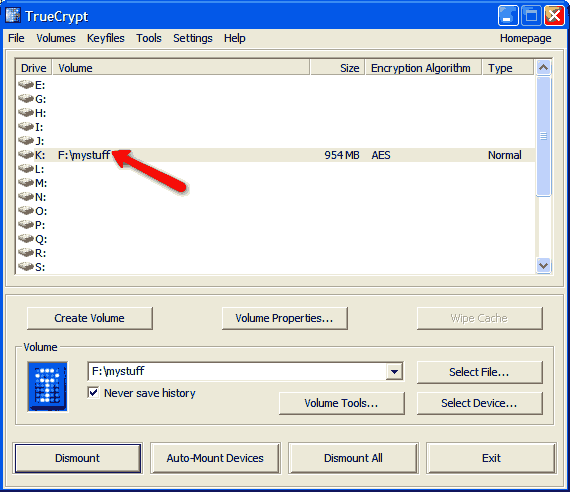Toggle the Never save history checkbox
Viewport: 570px width, 492px height.
click(93, 393)
